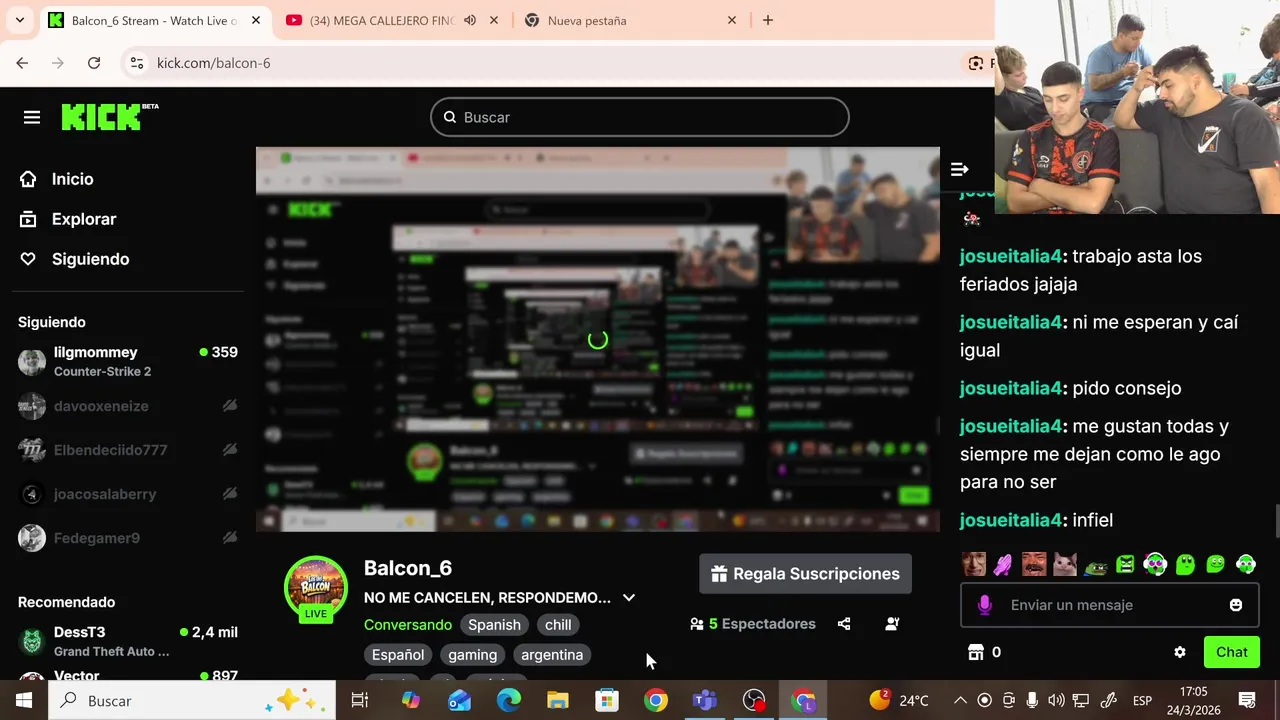
Task: Click the Balcon_6 channel avatar
Action: (316, 588)
